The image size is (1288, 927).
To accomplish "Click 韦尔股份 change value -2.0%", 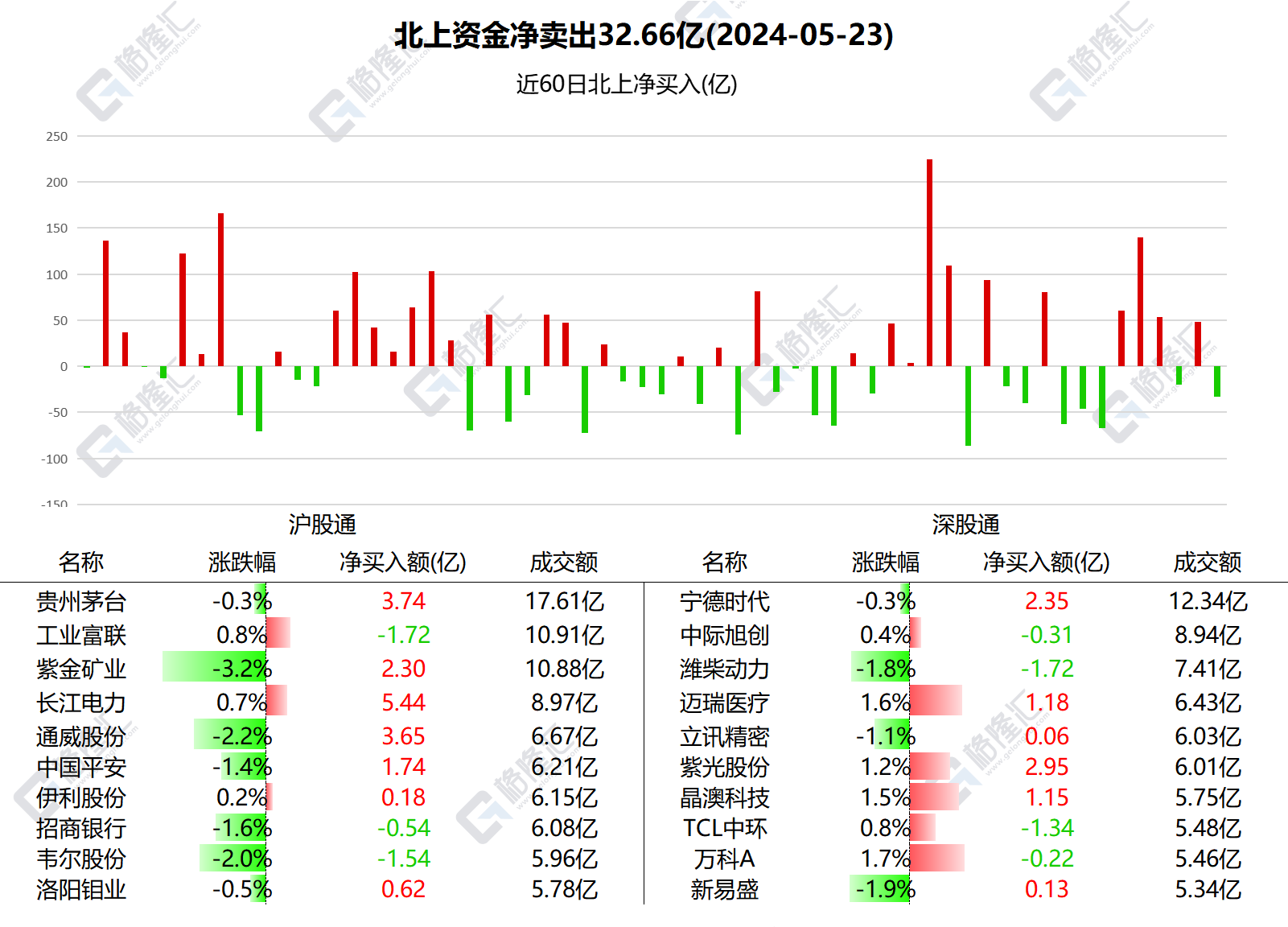I will [242, 859].
